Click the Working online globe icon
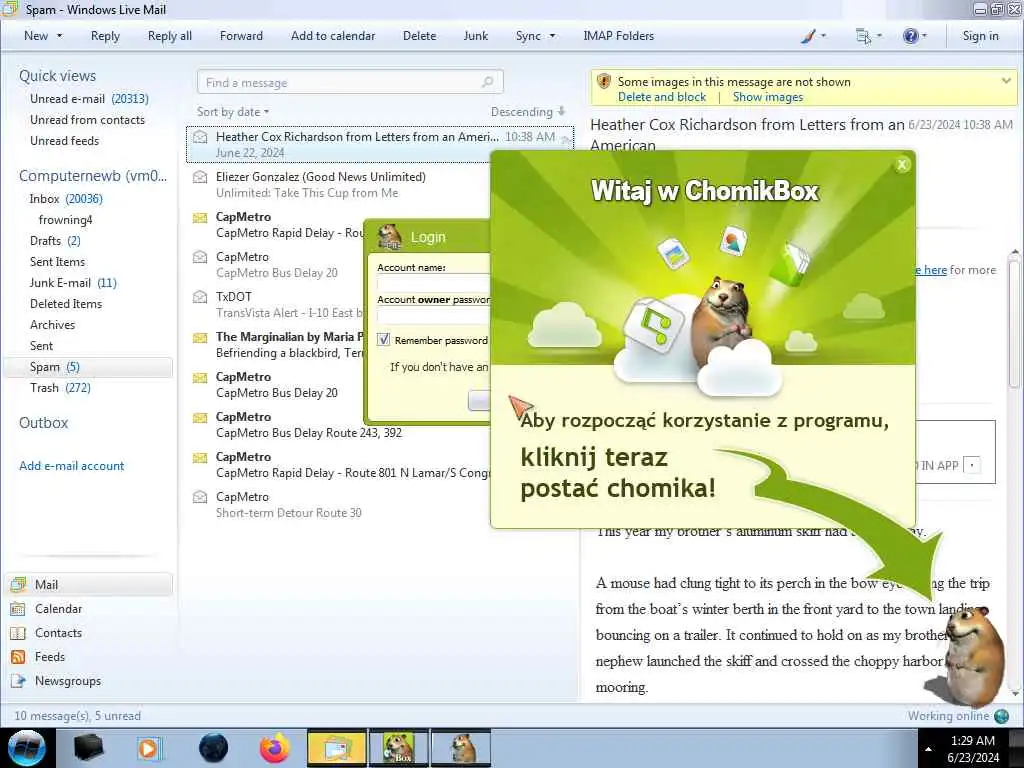 coord(1002,716)
